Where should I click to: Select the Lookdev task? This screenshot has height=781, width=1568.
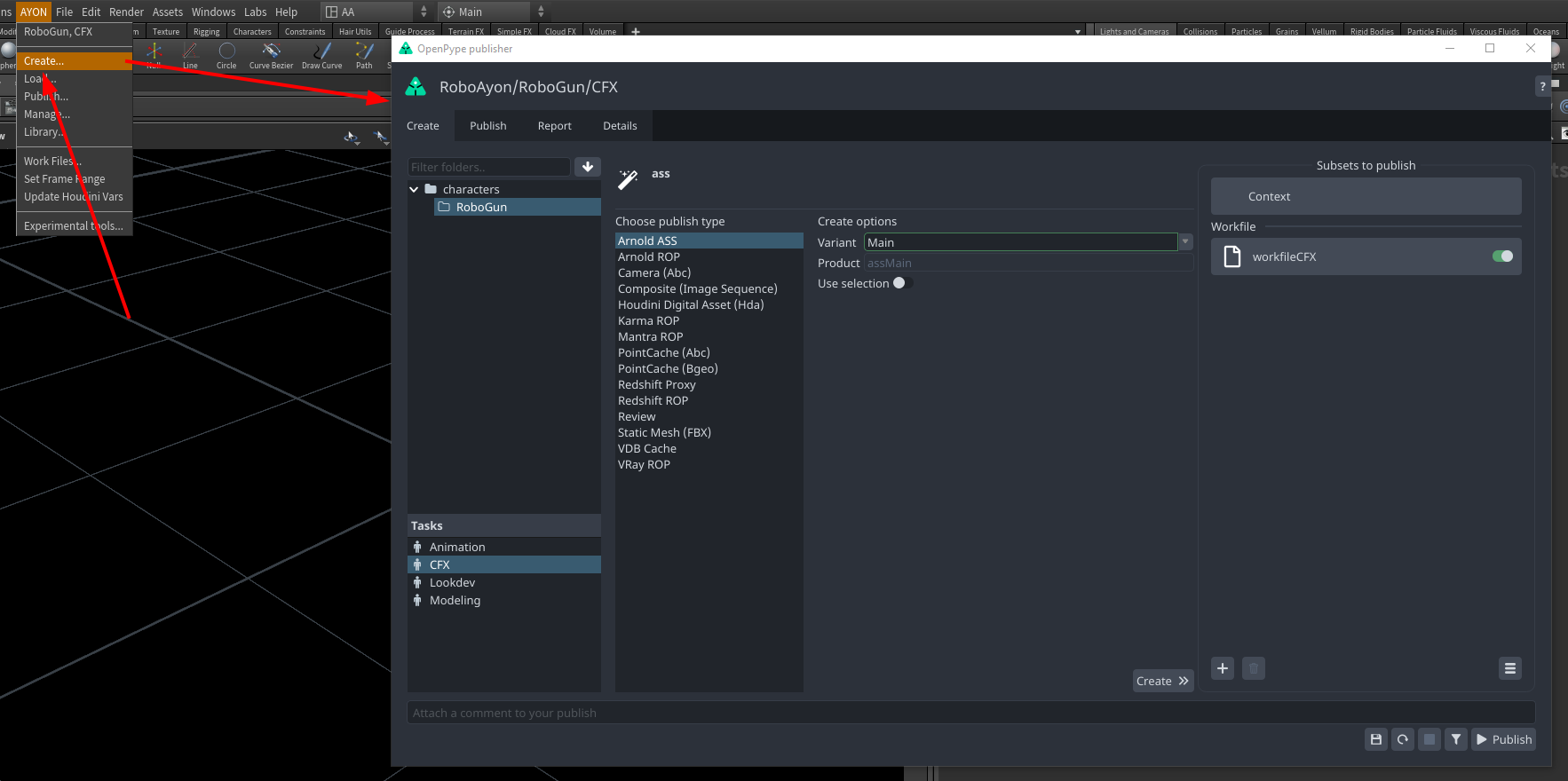[504, 582]
